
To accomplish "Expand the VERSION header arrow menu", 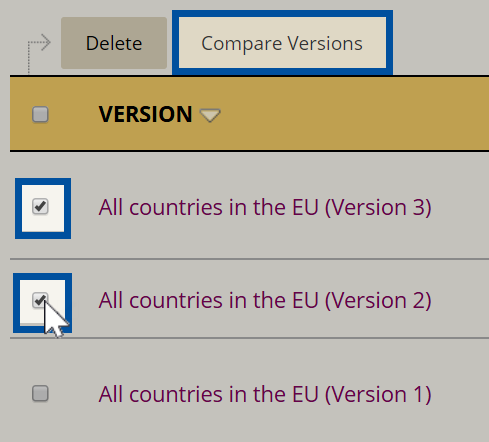I will (x=210, y=115).
